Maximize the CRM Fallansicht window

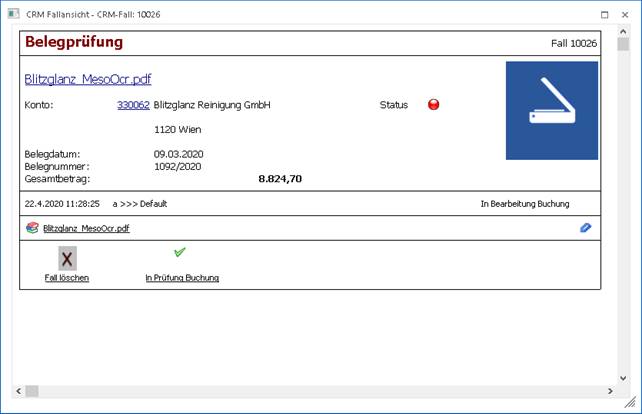pos(604,14)
